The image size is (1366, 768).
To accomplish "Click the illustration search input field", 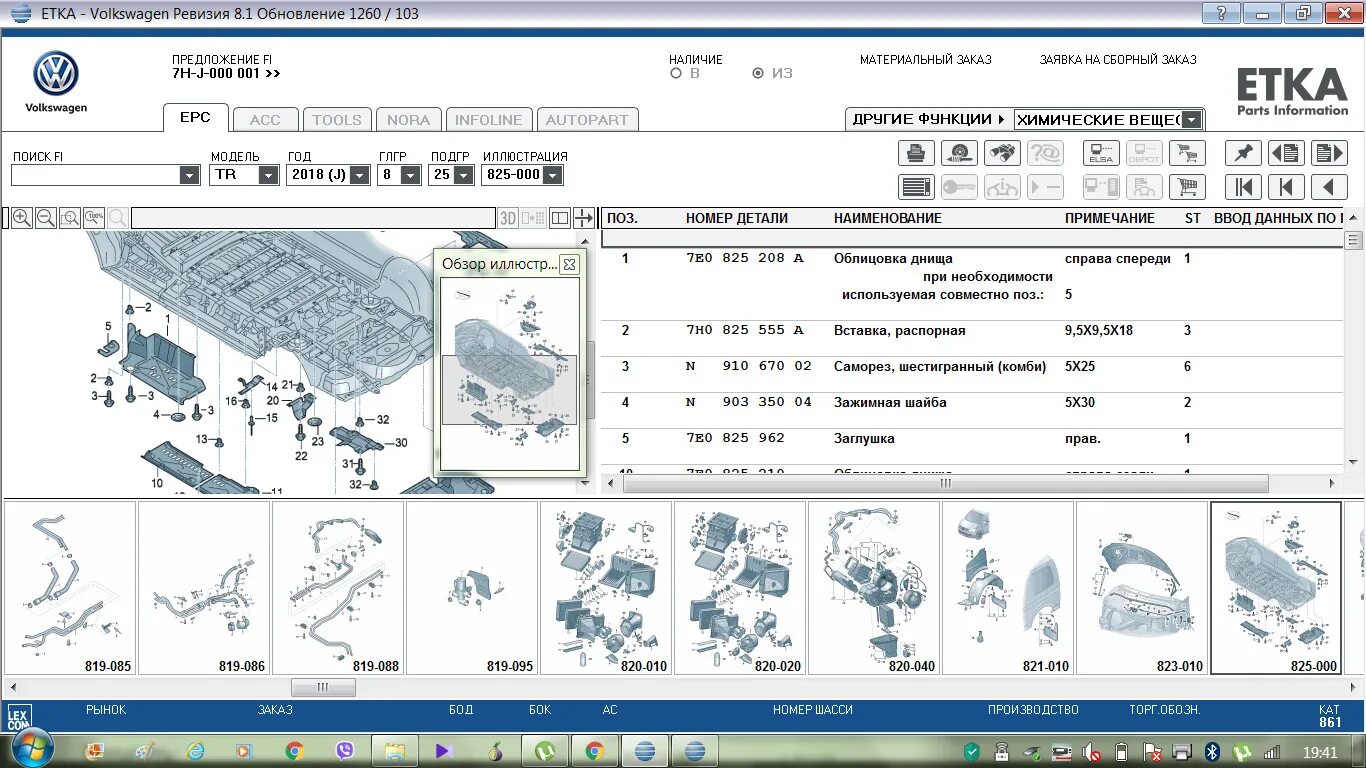I will click(x=313, y=218).
